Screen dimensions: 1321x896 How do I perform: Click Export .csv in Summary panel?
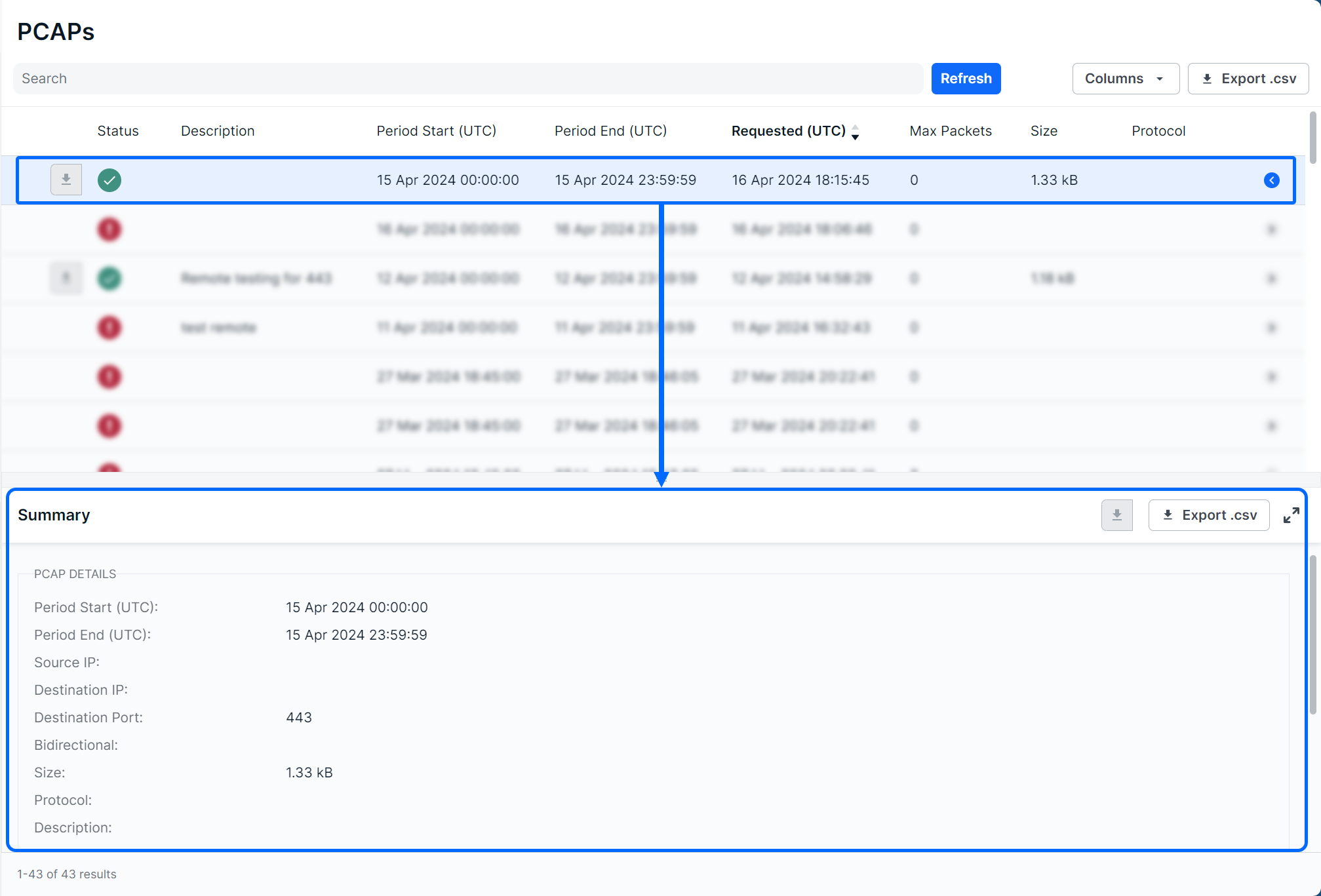(1208, 515)
